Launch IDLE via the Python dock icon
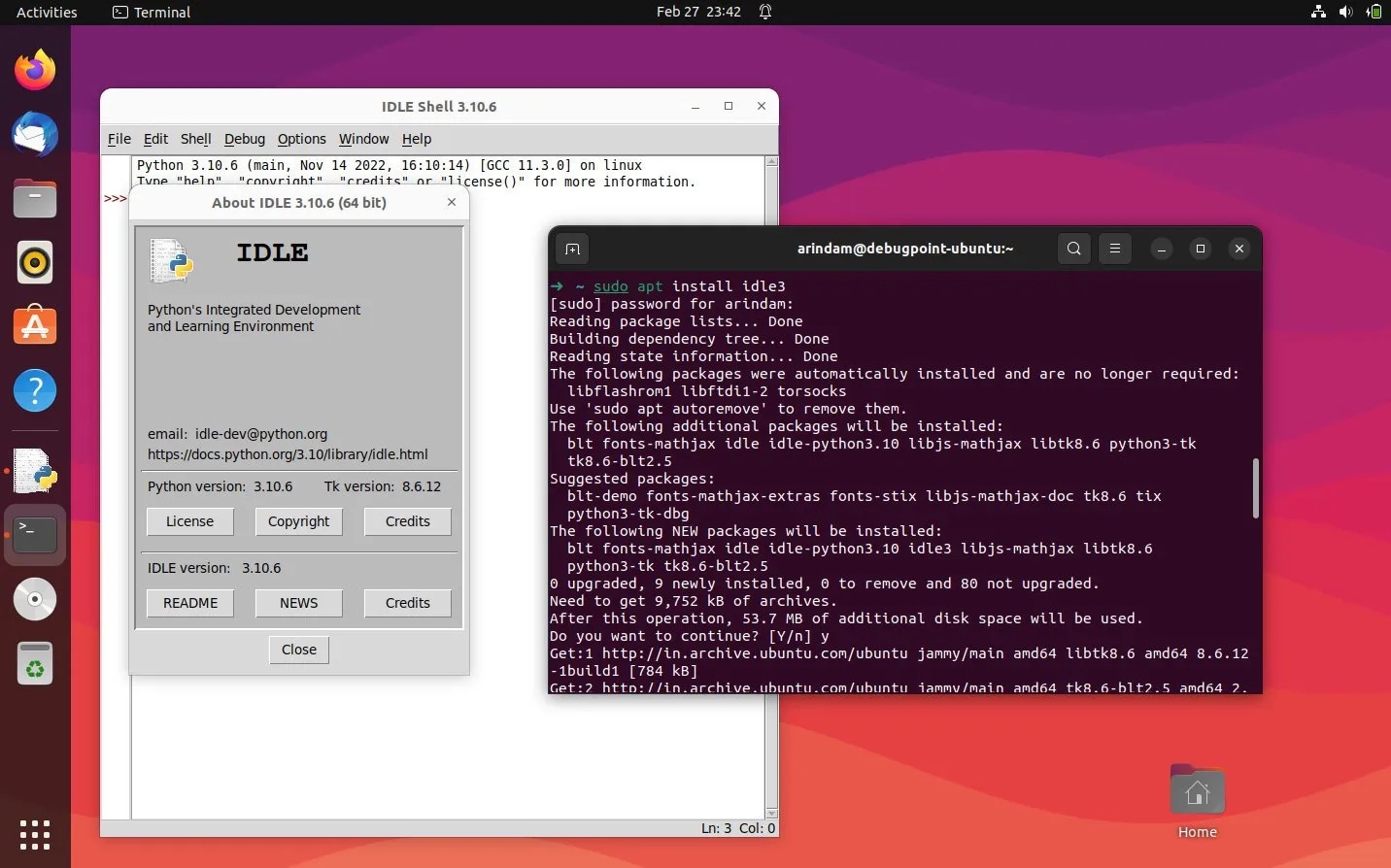Image resolution: width=1391 pixels, height=868 pixels. point(35,471)
